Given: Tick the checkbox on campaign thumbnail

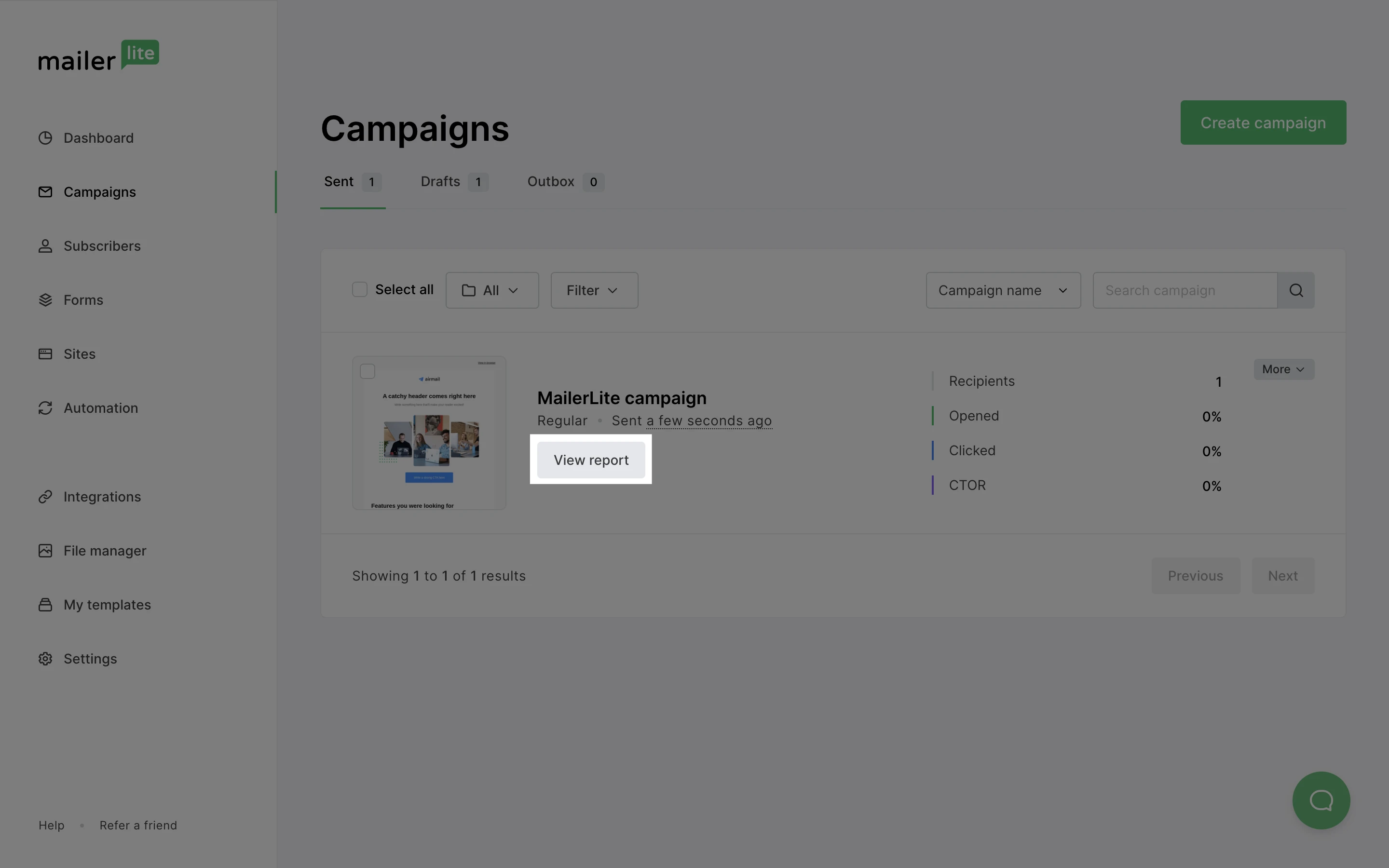Looking at the screenshot, I should 368,371.
